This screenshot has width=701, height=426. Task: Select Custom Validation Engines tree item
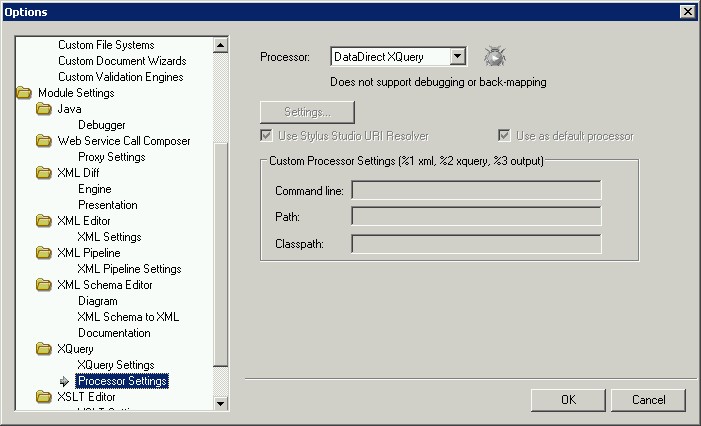(120, 77)
